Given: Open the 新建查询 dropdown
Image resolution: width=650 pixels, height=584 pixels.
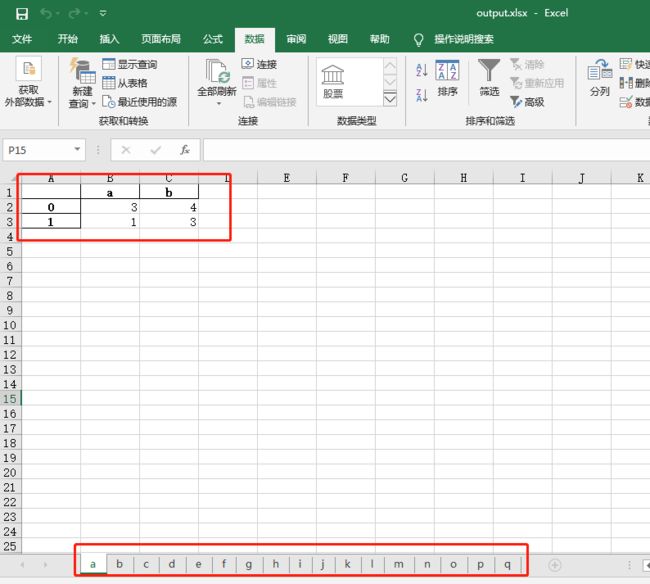Looking at the screenshot, I should pyautogui.click(x=82, y=83).
